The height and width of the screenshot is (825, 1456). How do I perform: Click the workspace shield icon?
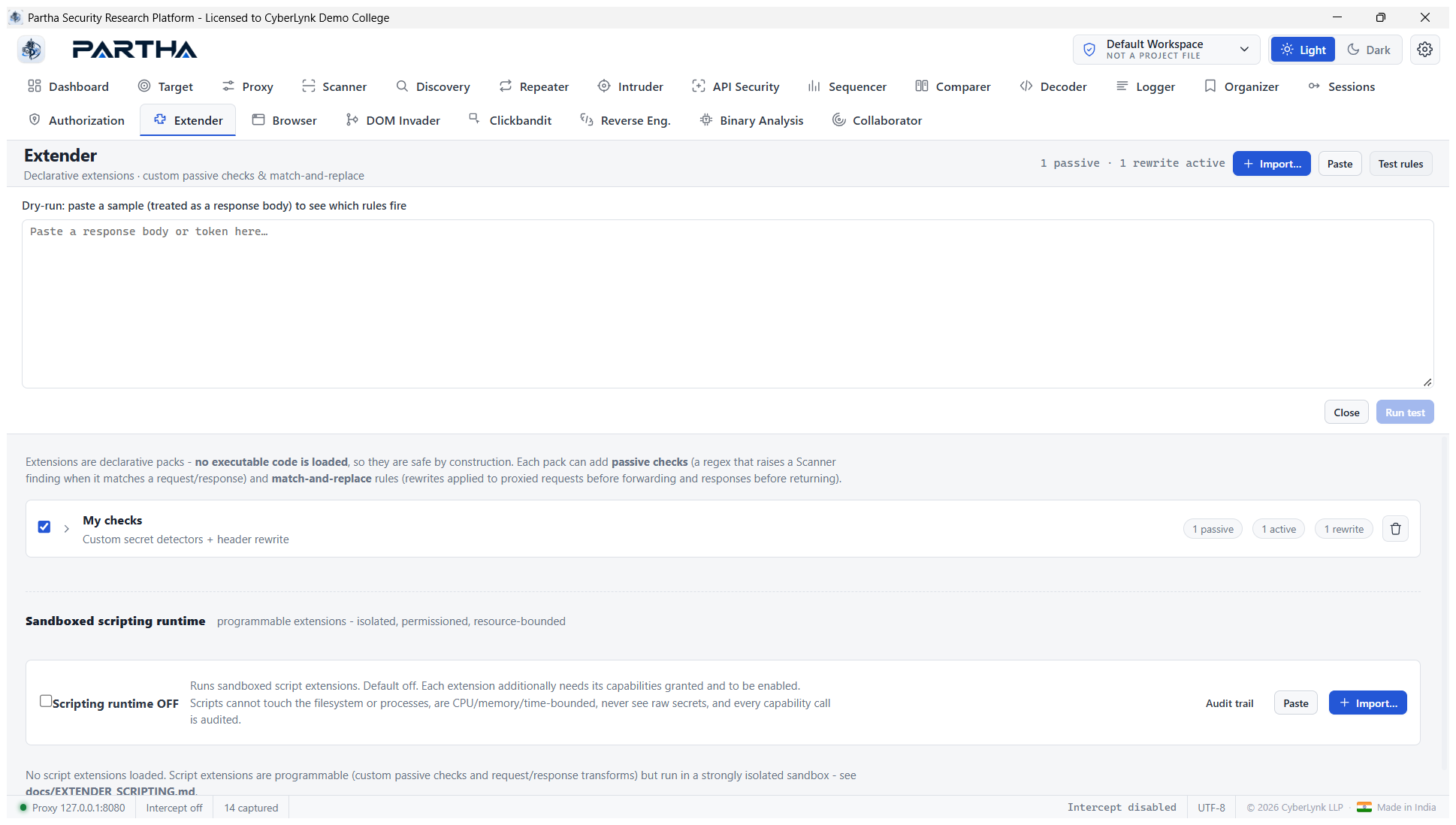[1089, 50]
